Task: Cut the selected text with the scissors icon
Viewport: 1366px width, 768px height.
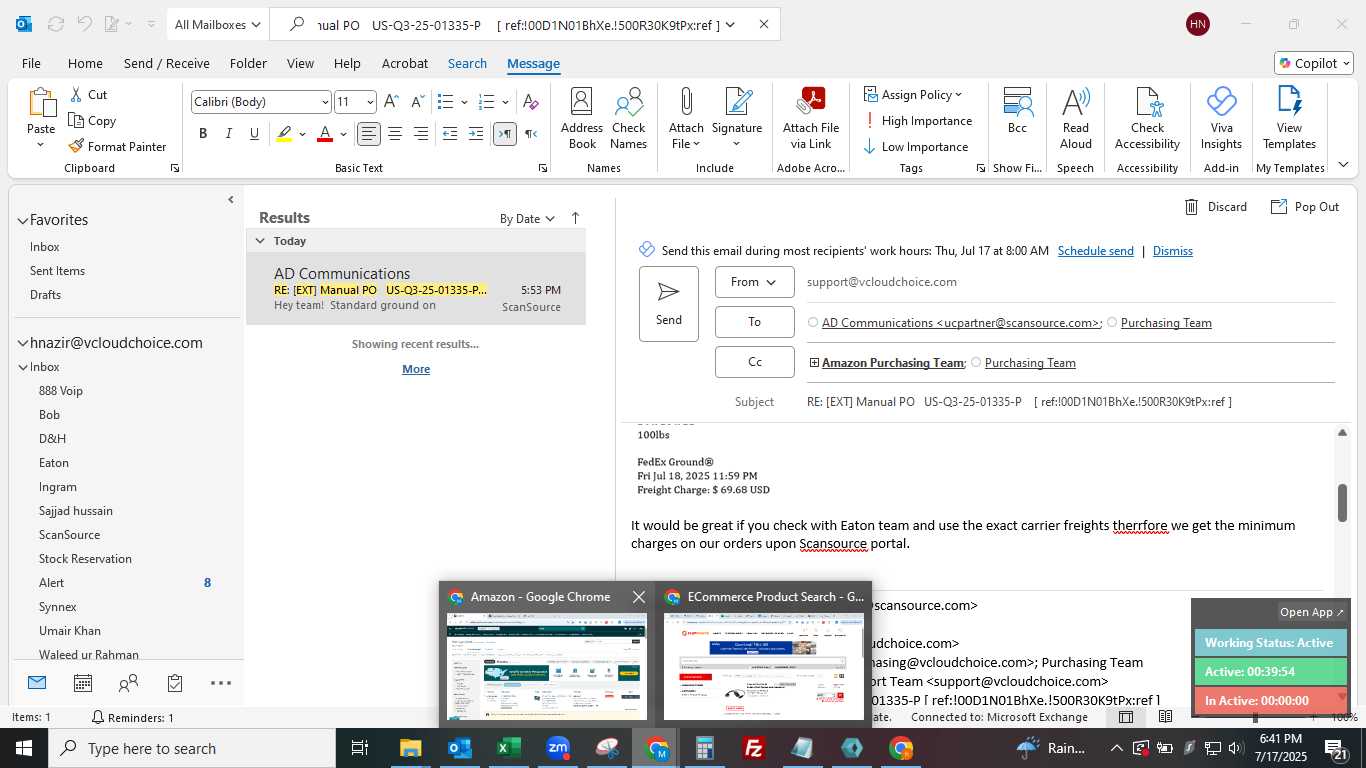Action: 77,94
